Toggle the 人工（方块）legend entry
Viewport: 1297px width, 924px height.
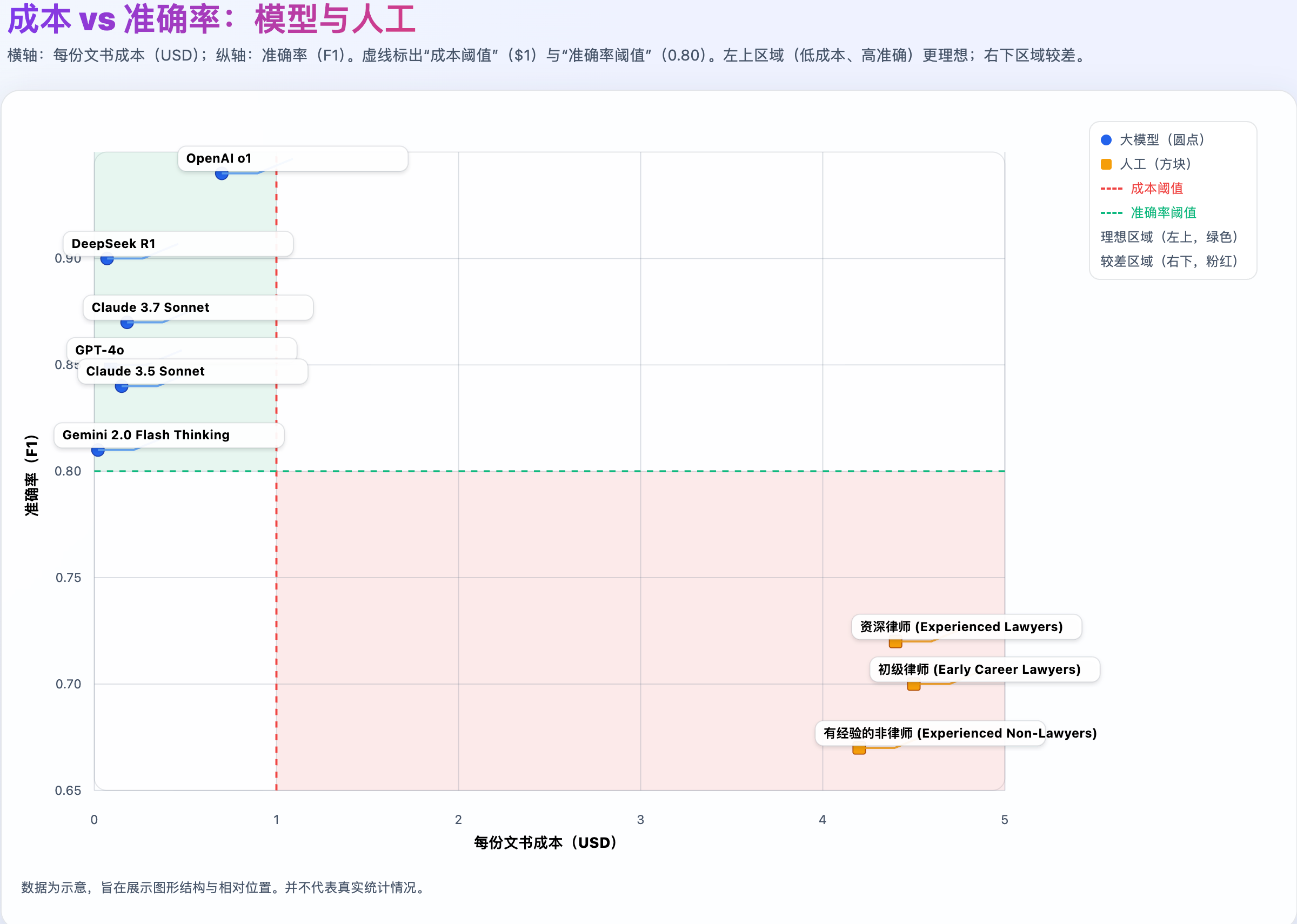coord(1155,164)
